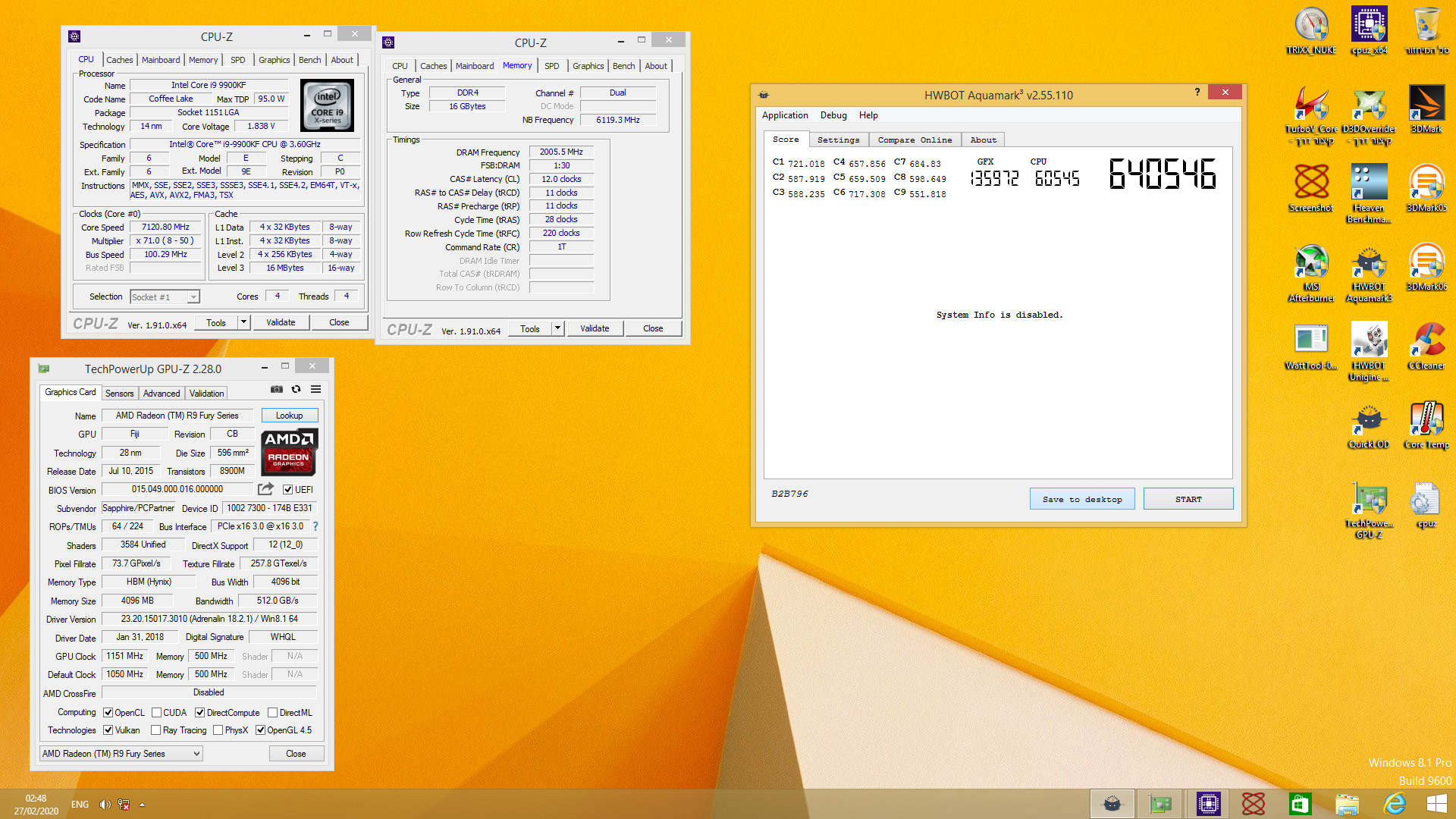The width and height of the screenshot is (1456, 819).
Task: Open cpuz file desktop icon
Action: click(x=1426, y=504)
